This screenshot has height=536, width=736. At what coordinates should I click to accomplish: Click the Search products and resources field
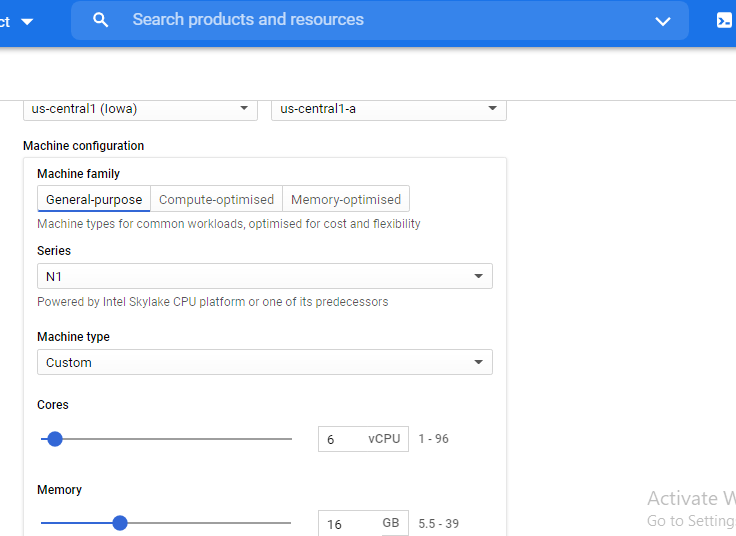click(x=380, y=20)
